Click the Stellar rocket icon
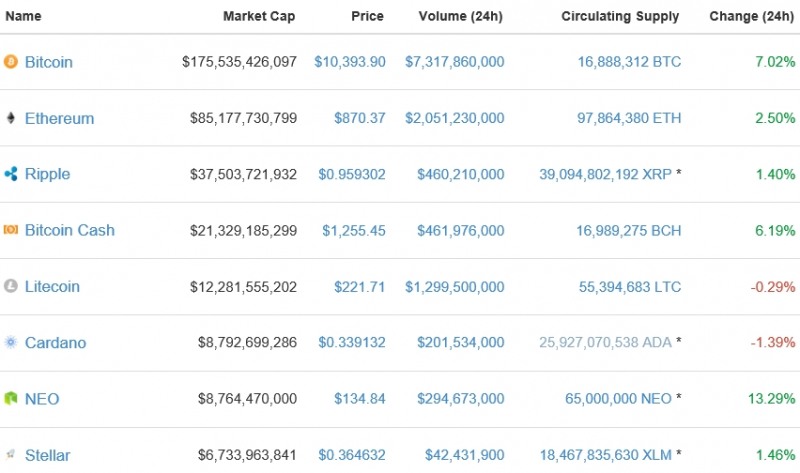This screenshot has width=800, height=473. (x=11, y=455)
